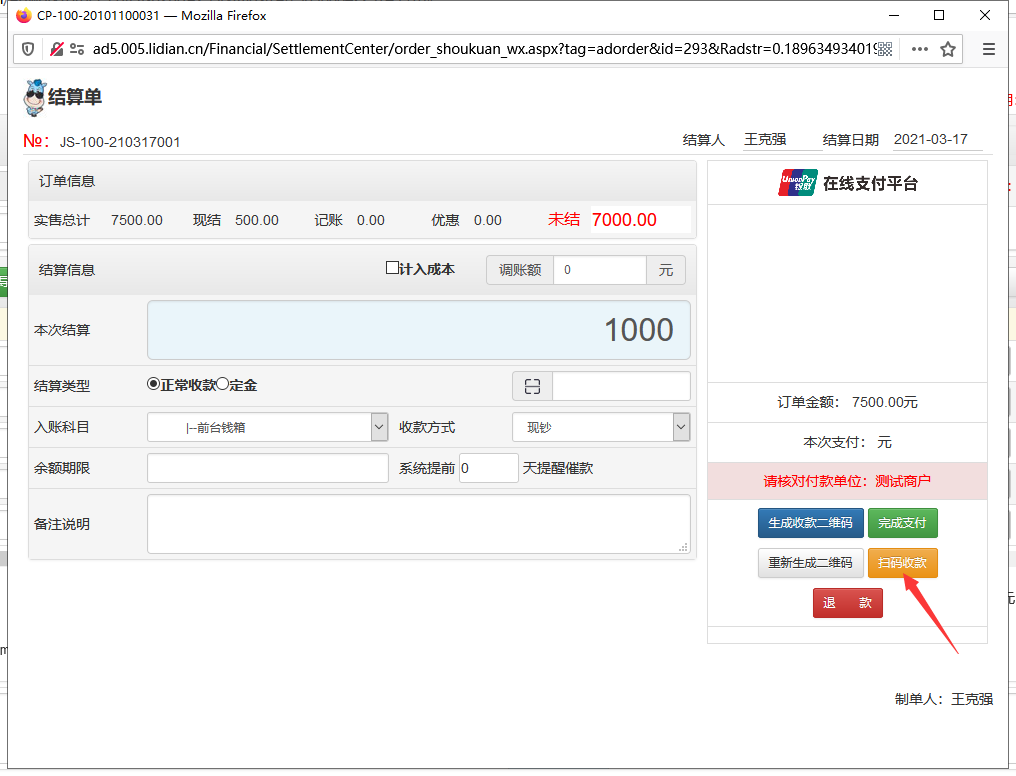Minimize the Firefox window
This screenshot has height=776, width=1016.
click(894, 16)
